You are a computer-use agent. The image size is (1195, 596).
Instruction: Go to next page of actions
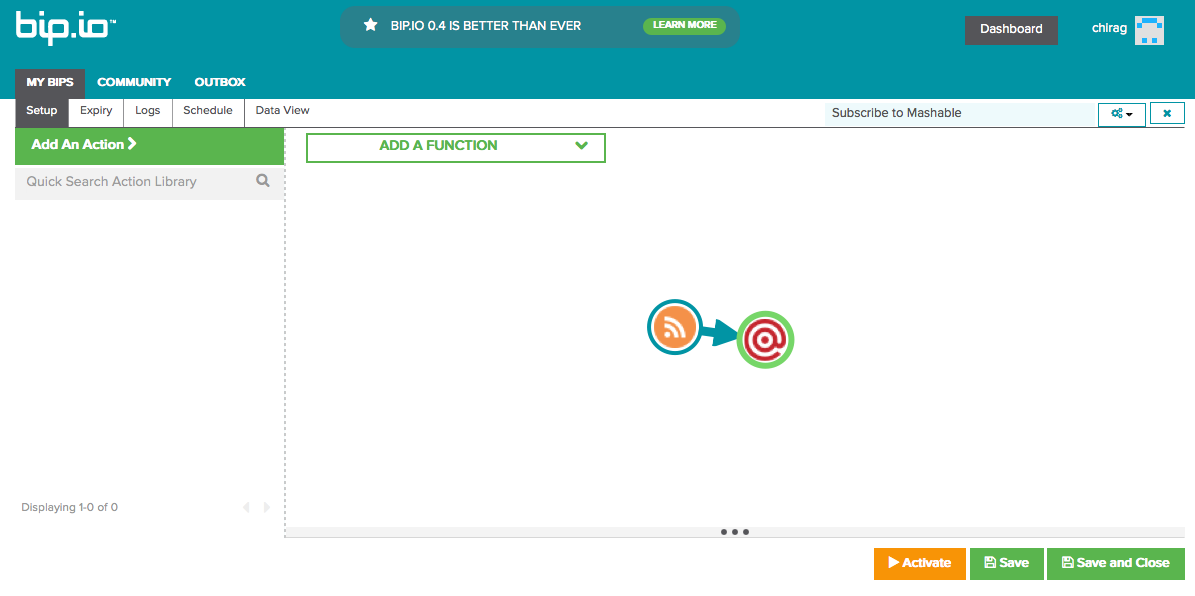pos(267,507)
